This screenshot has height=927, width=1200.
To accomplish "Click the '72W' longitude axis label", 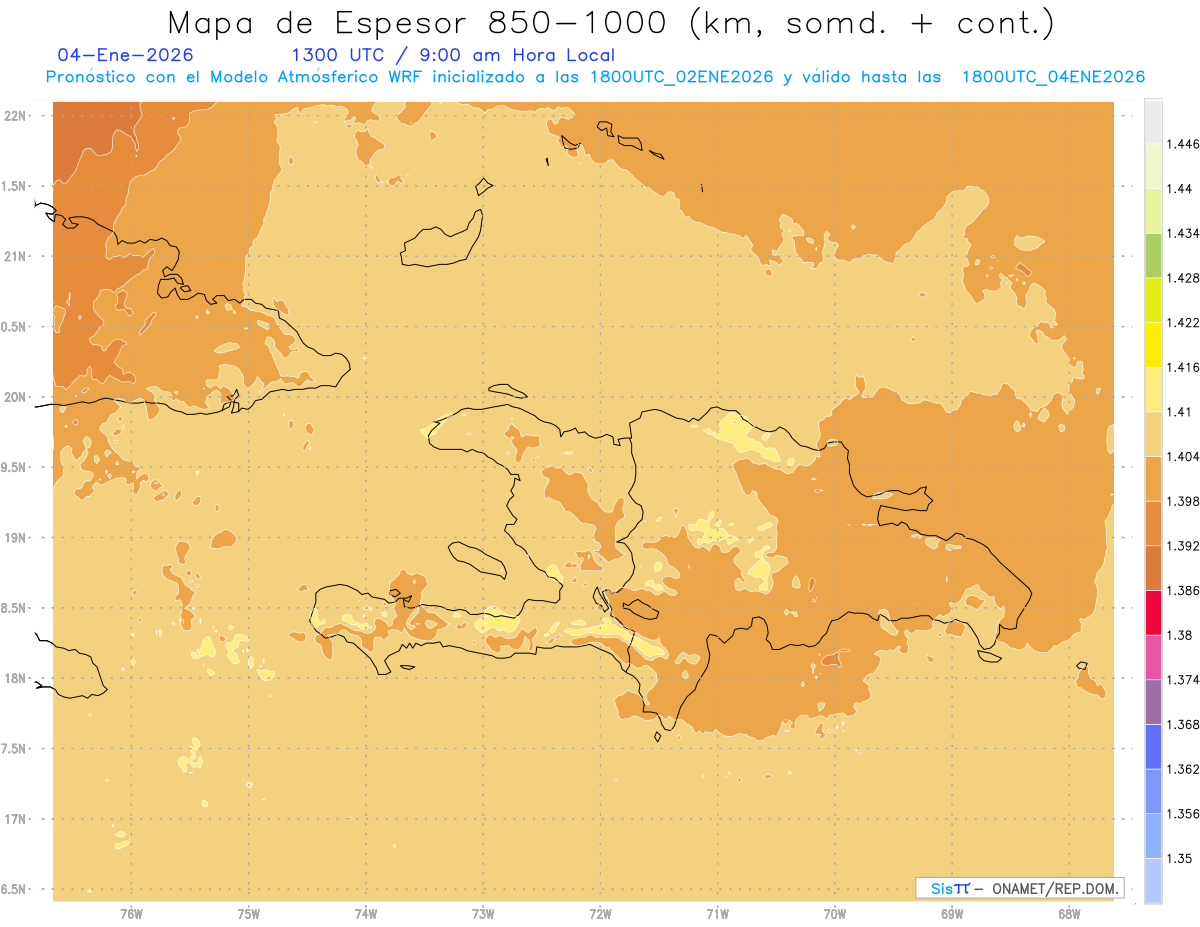I will [x=600, y=915].
